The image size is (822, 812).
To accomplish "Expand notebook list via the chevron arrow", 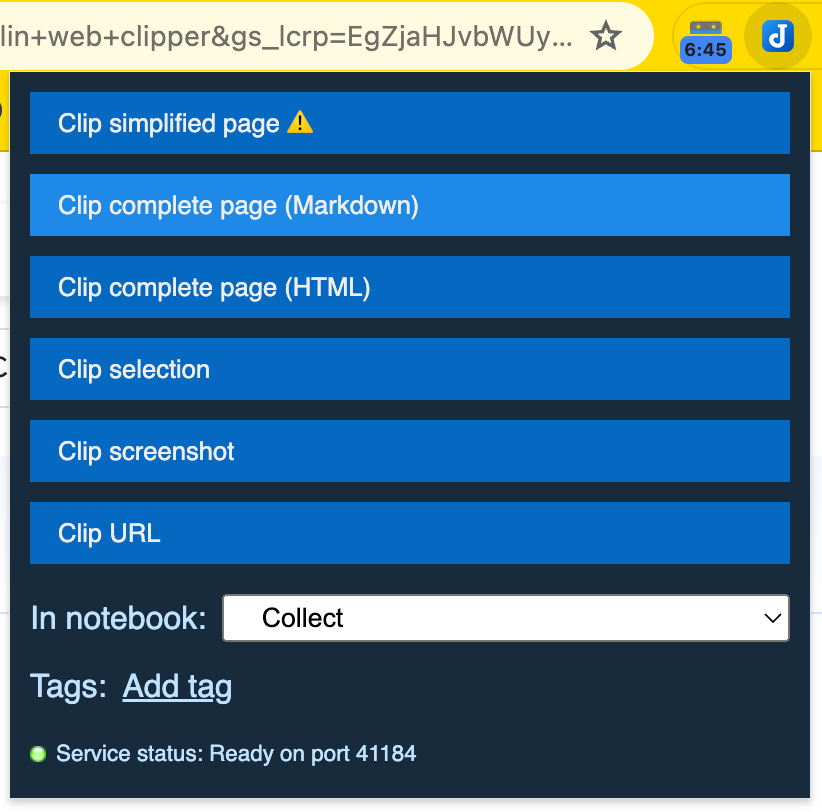I will click(x=772, y=618).
